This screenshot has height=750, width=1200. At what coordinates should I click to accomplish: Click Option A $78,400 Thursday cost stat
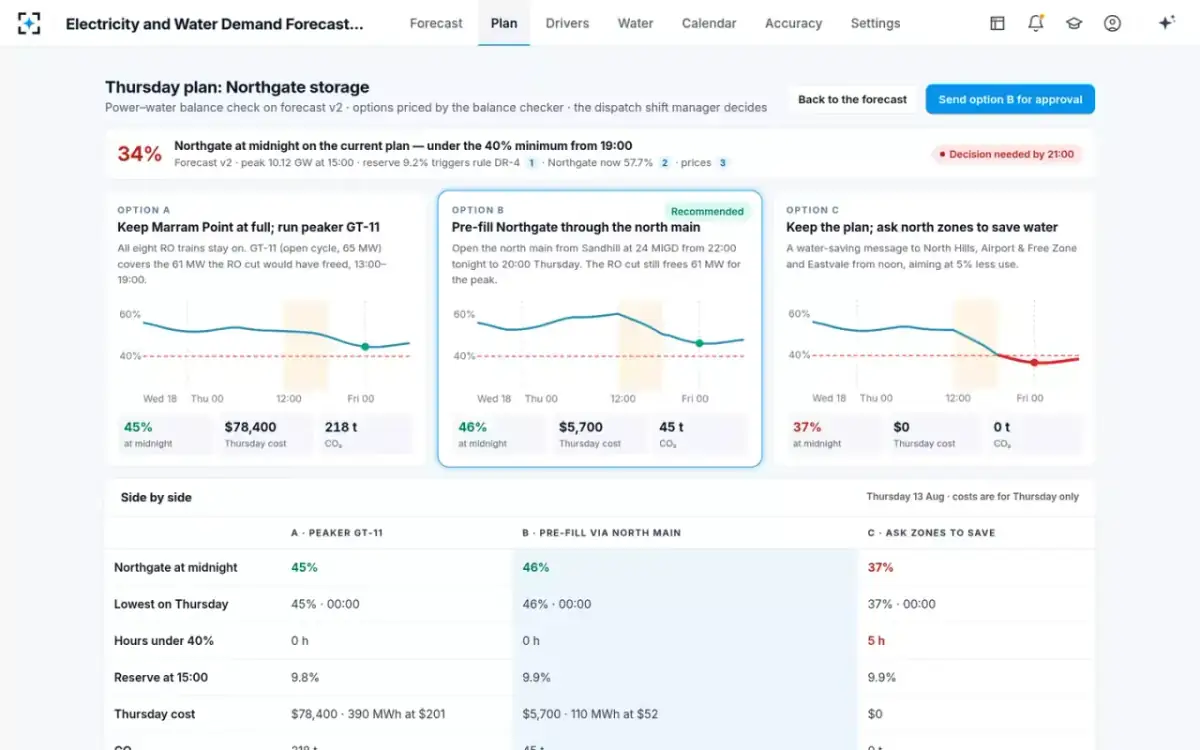tap(265, 434)
